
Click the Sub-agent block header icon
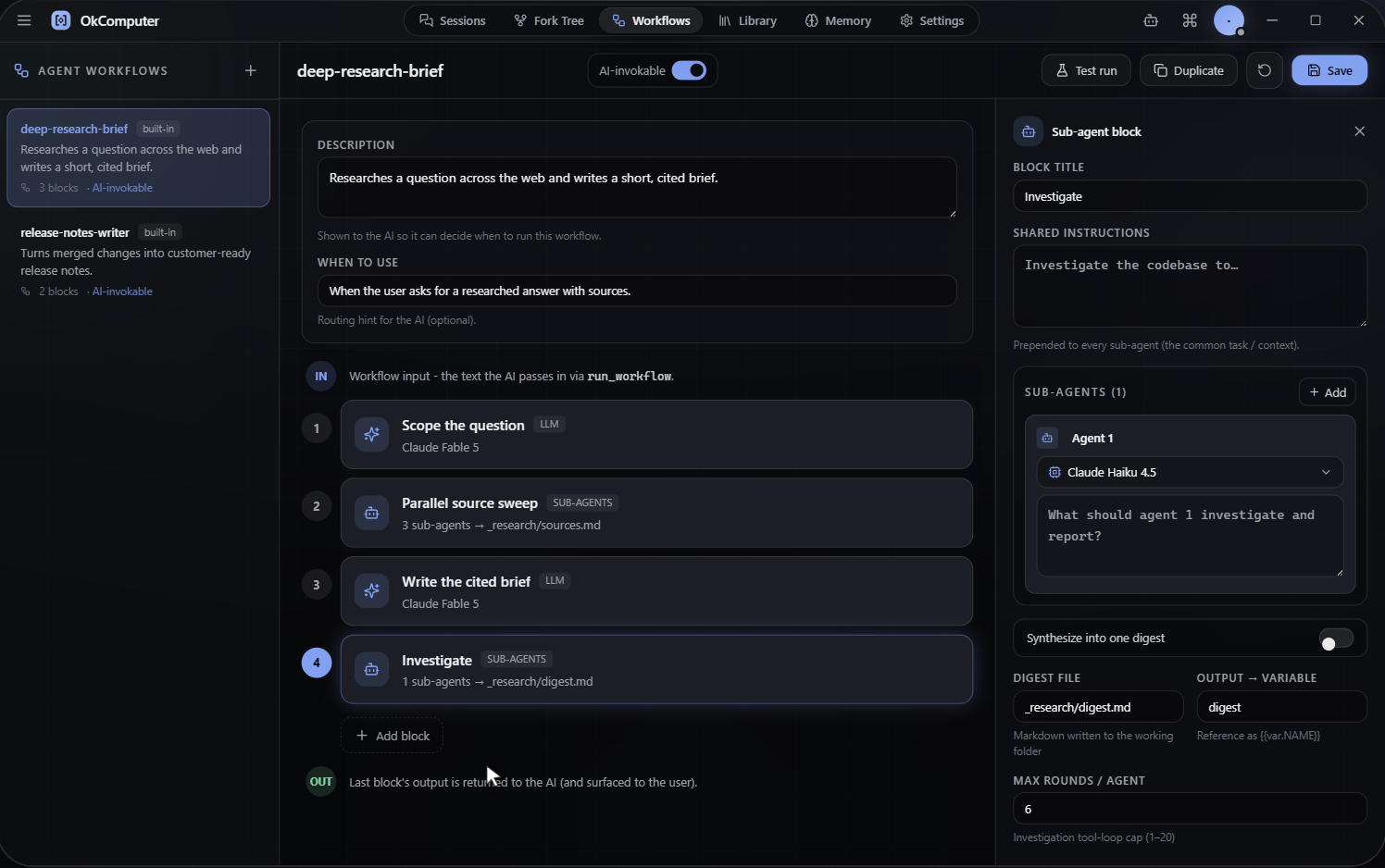(x=1029, y=131)
